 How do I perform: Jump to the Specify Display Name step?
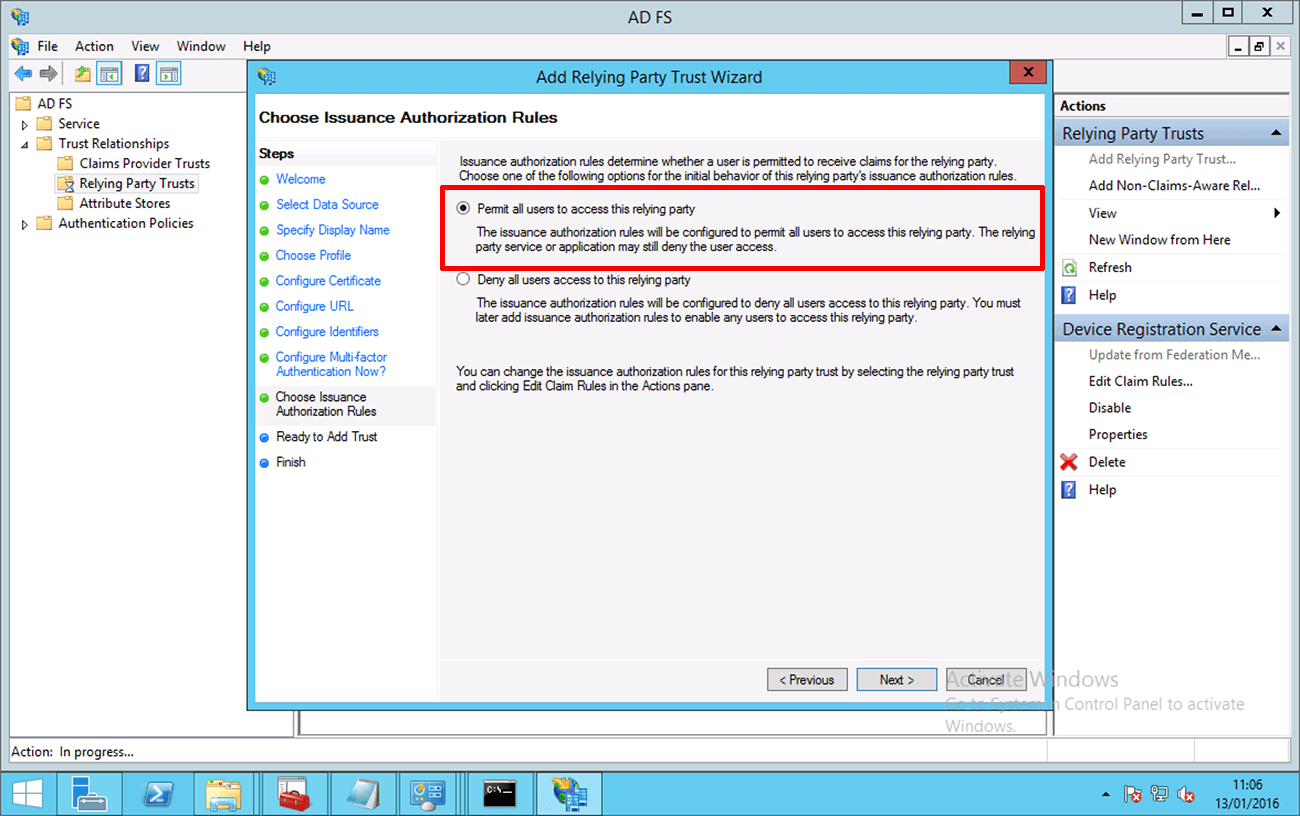point(333,230)
